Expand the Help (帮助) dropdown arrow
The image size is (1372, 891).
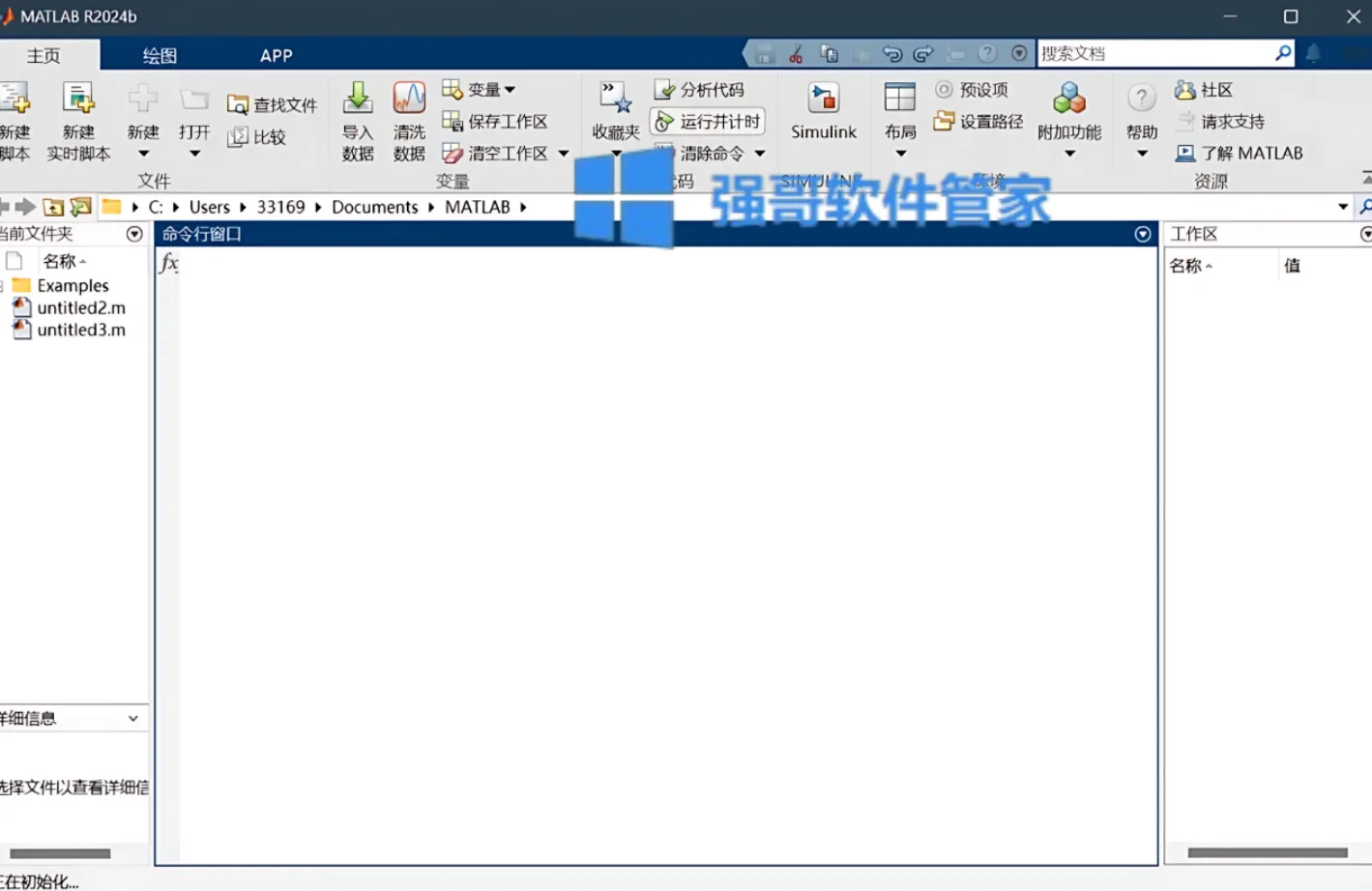1142,154
